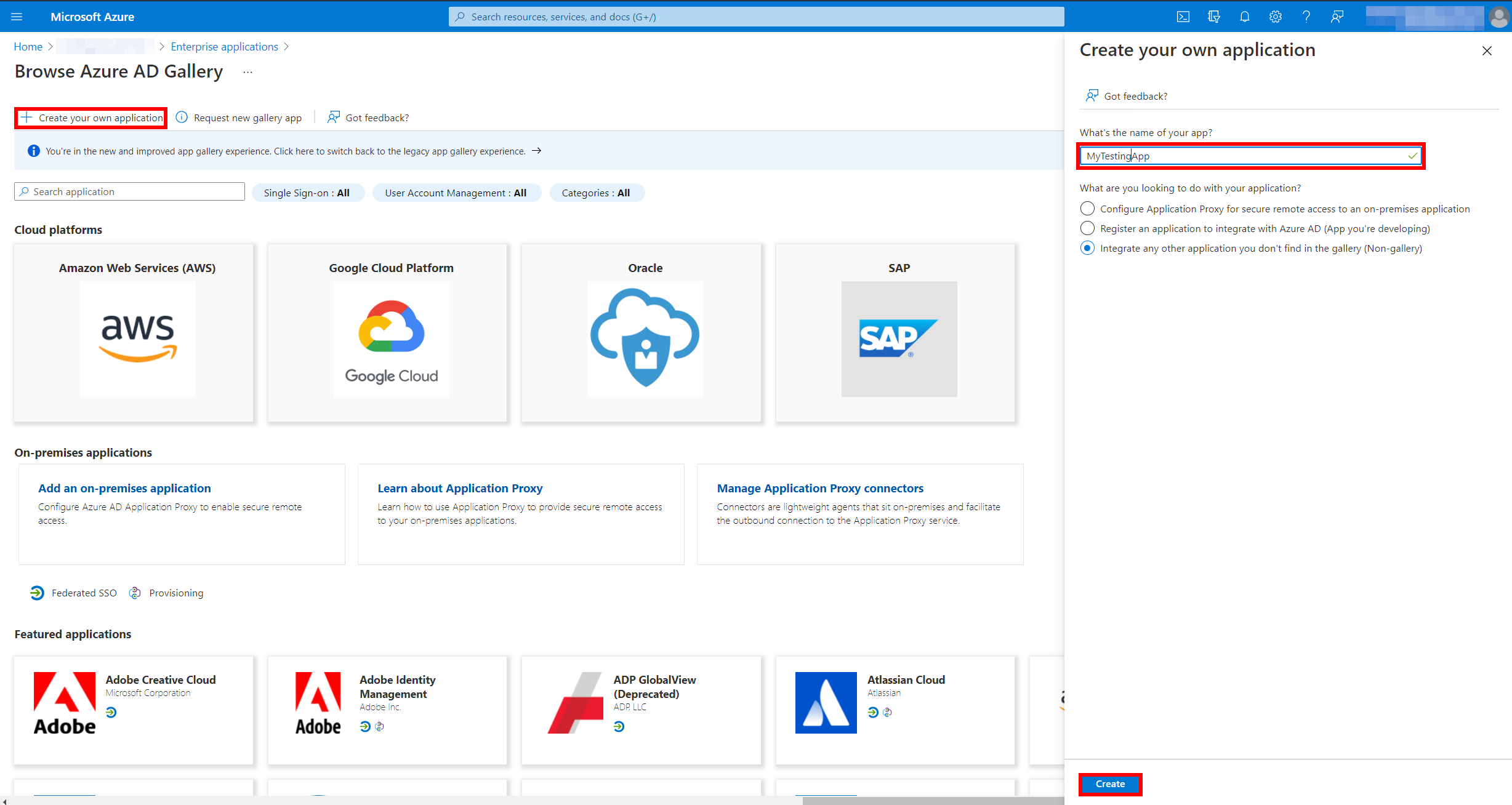Screen dimensions: 1512x805
Task: Click the feedback icon in the top bar
Action: pos(1337,17)
